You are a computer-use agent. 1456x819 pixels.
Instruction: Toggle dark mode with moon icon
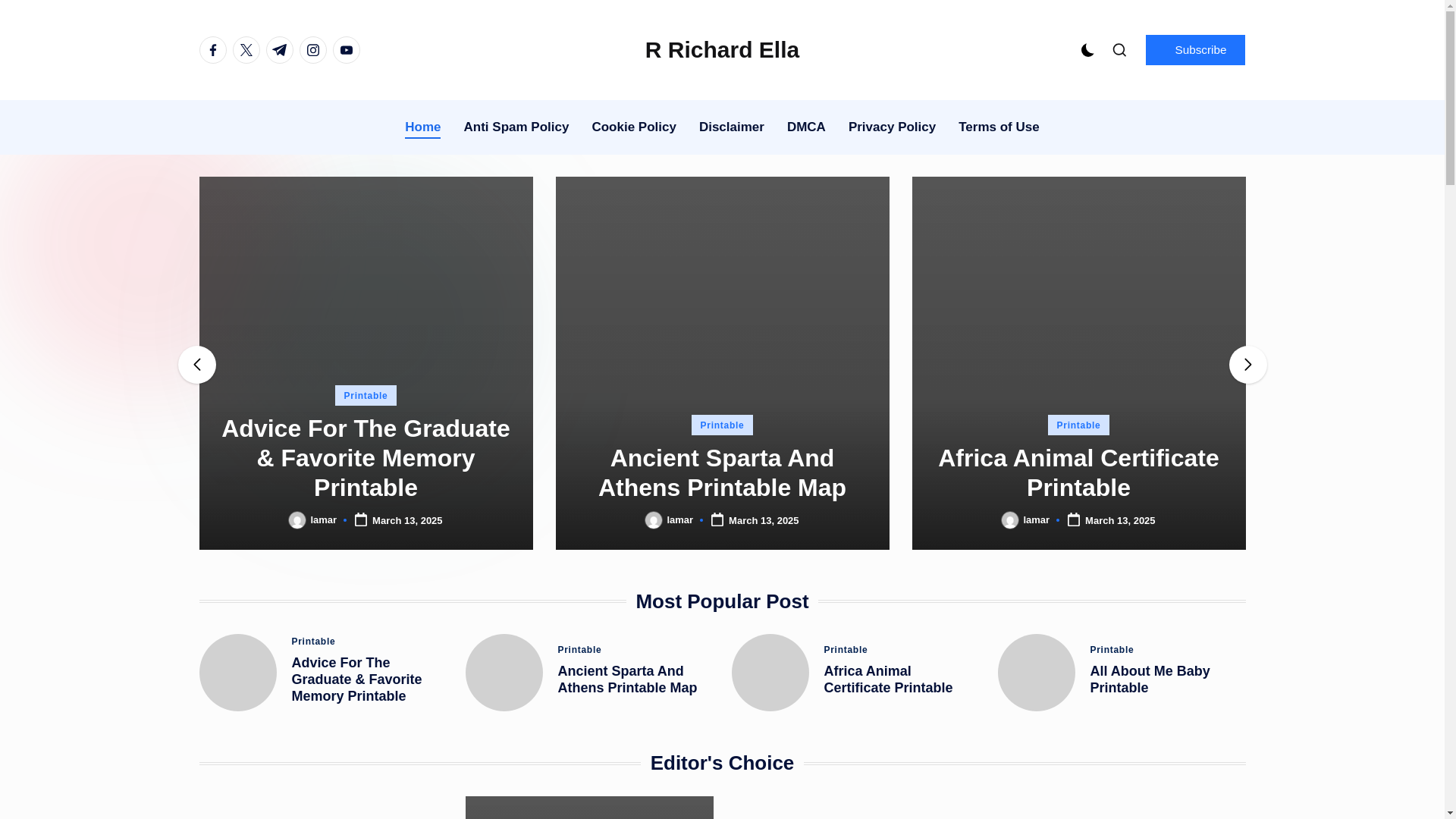pos(1087,50)
